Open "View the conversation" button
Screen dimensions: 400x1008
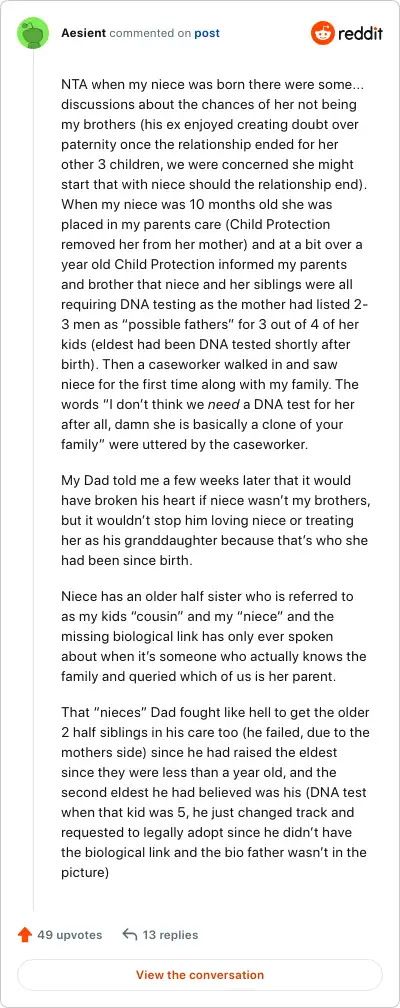[200, 975]
